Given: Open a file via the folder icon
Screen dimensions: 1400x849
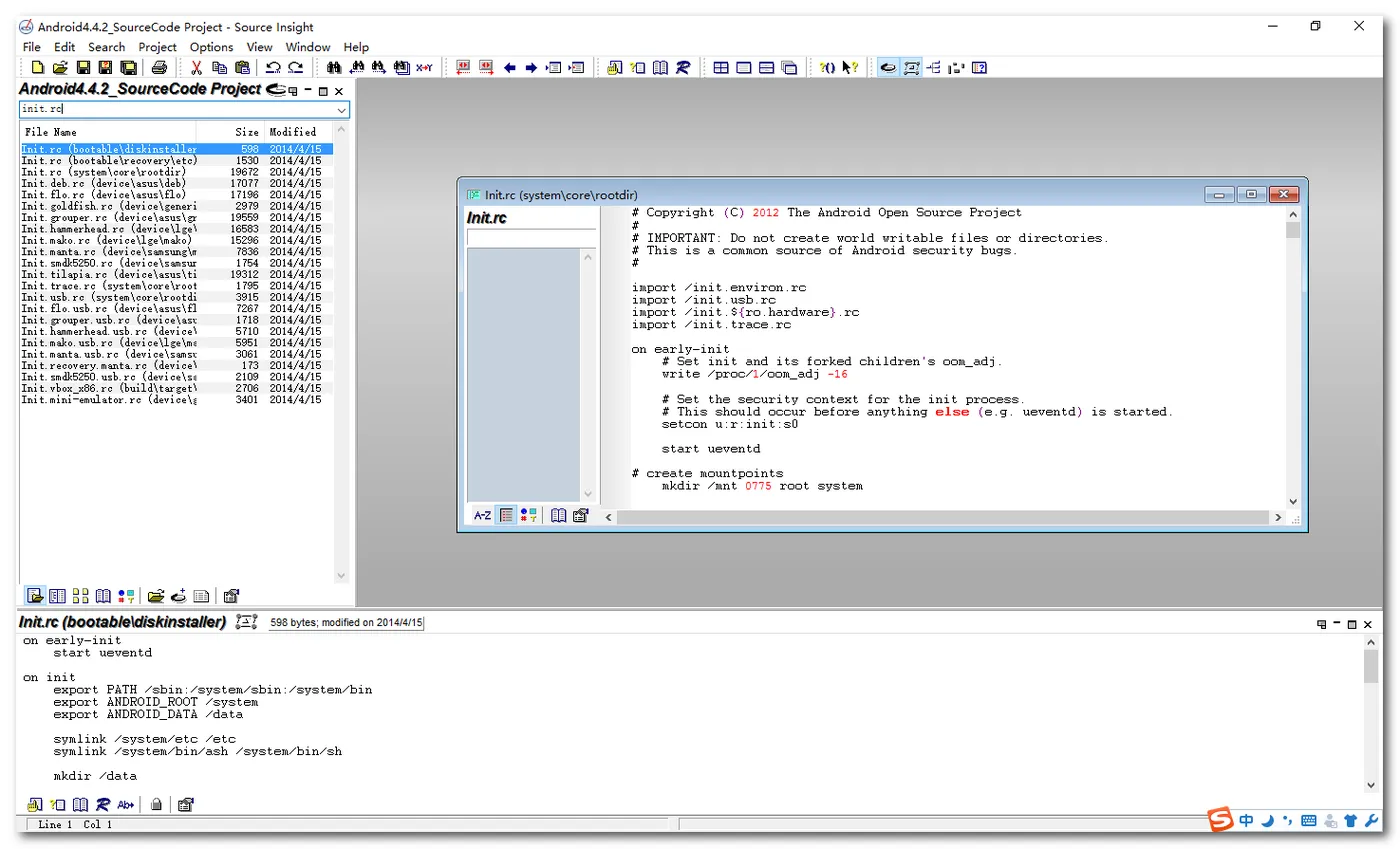Looking at the screenshot, I should coord(60,68).
